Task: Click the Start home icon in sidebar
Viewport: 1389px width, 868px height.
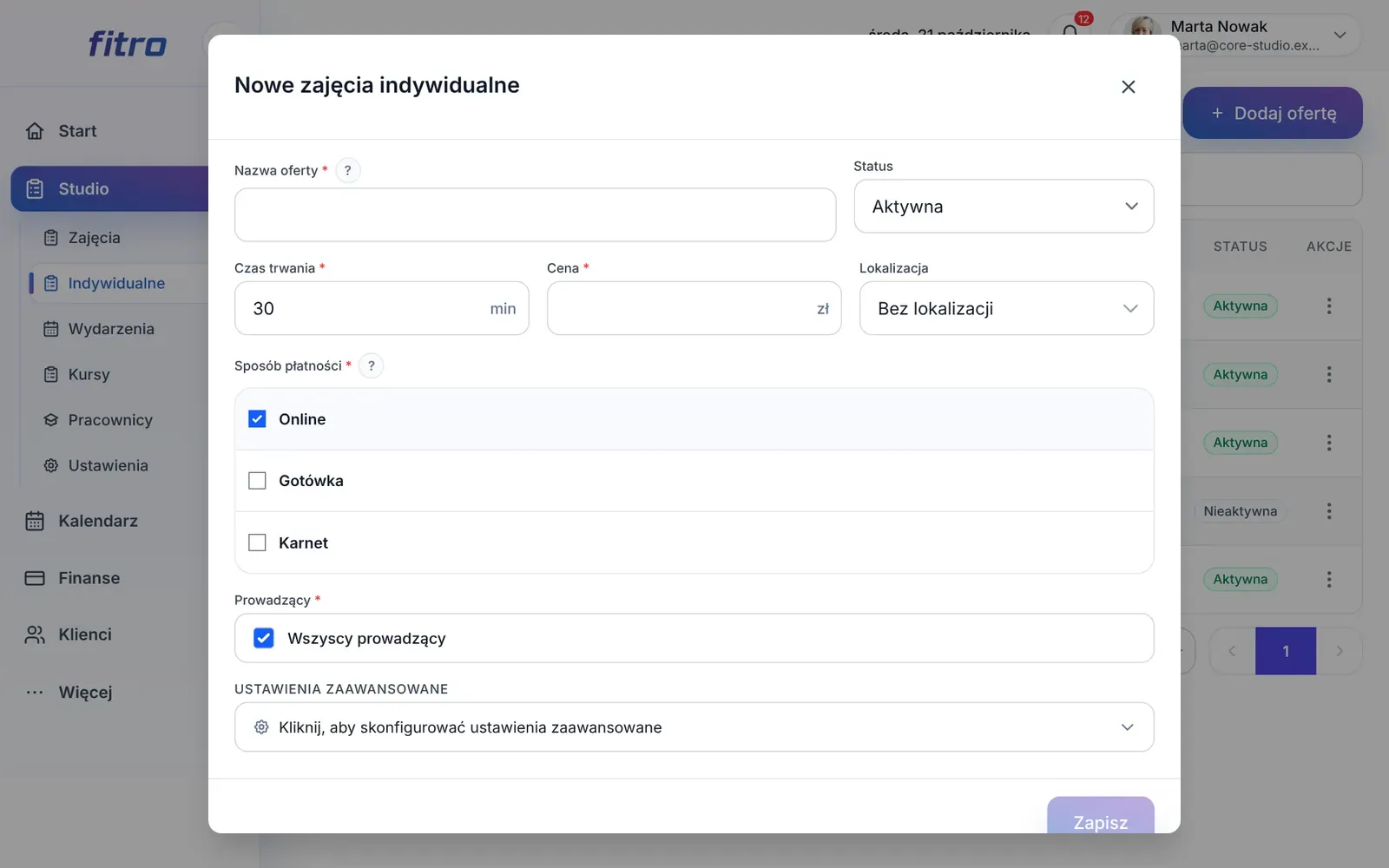Action: point(35,131)
